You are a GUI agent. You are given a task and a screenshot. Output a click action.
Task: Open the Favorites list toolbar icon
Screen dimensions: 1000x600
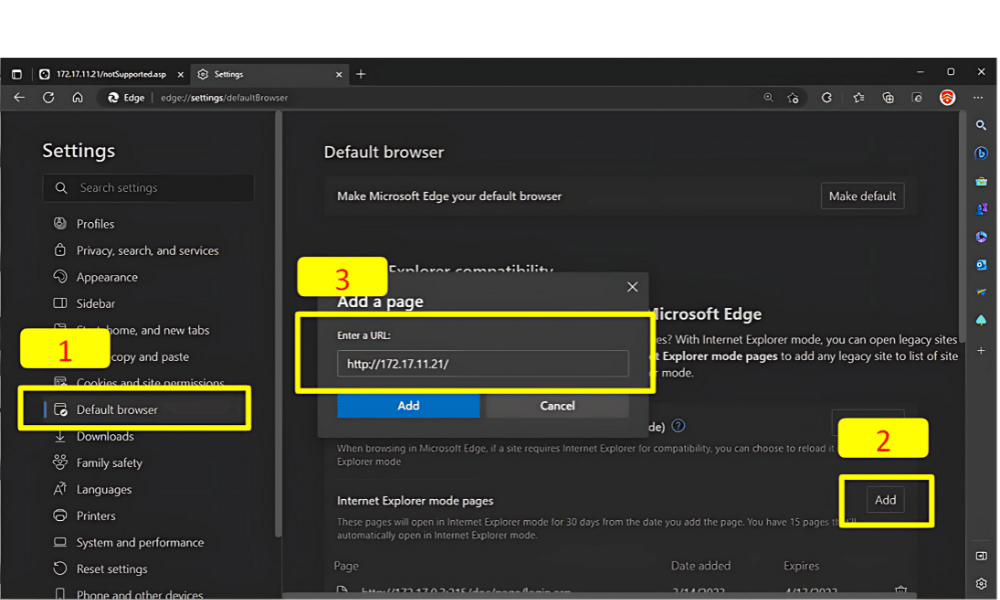(x=858, y=98)
